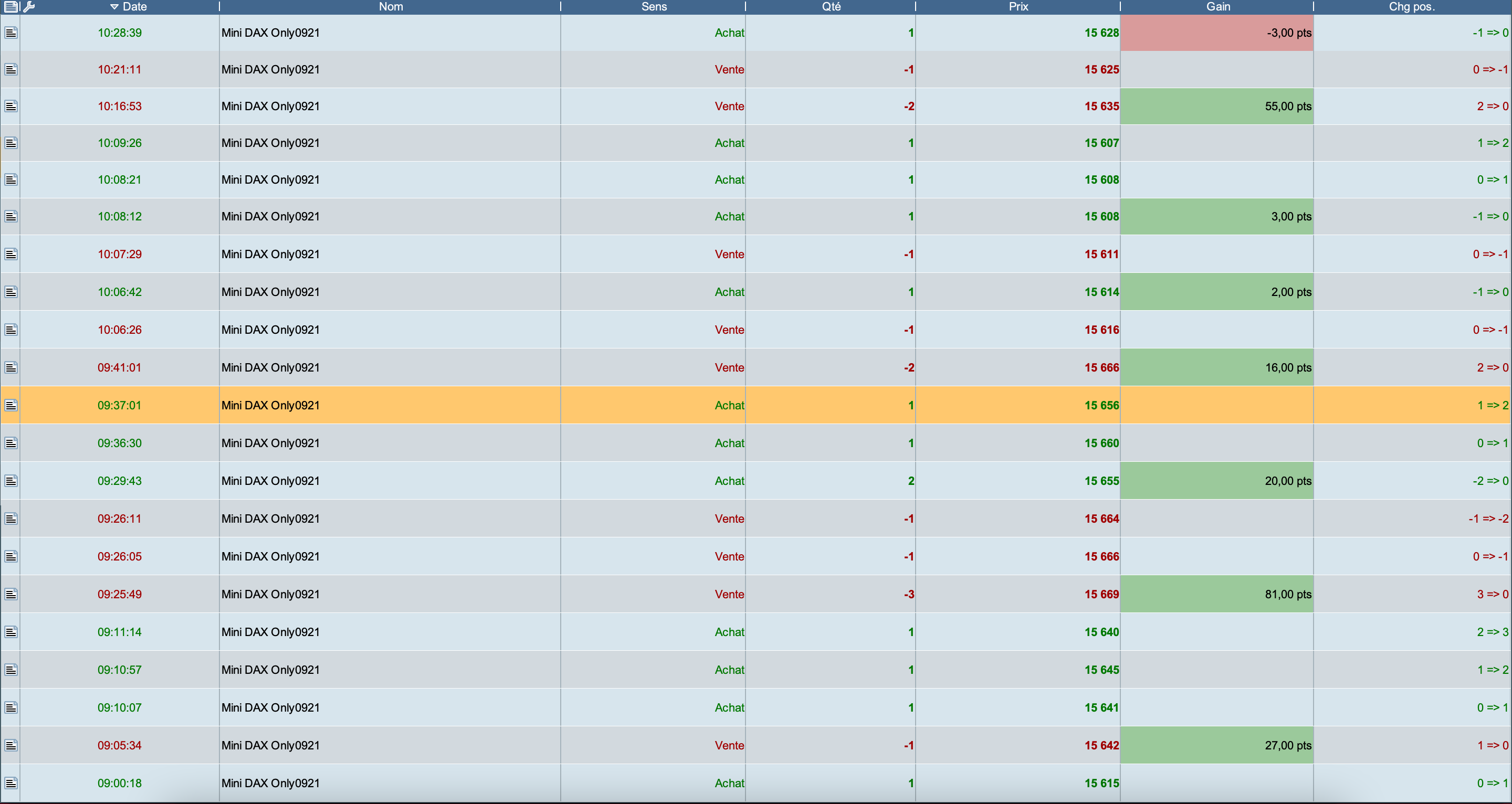Screen dimensions: 1512x804
Task: Open the wrench settings icon in header
Action: tap(29, 7)
